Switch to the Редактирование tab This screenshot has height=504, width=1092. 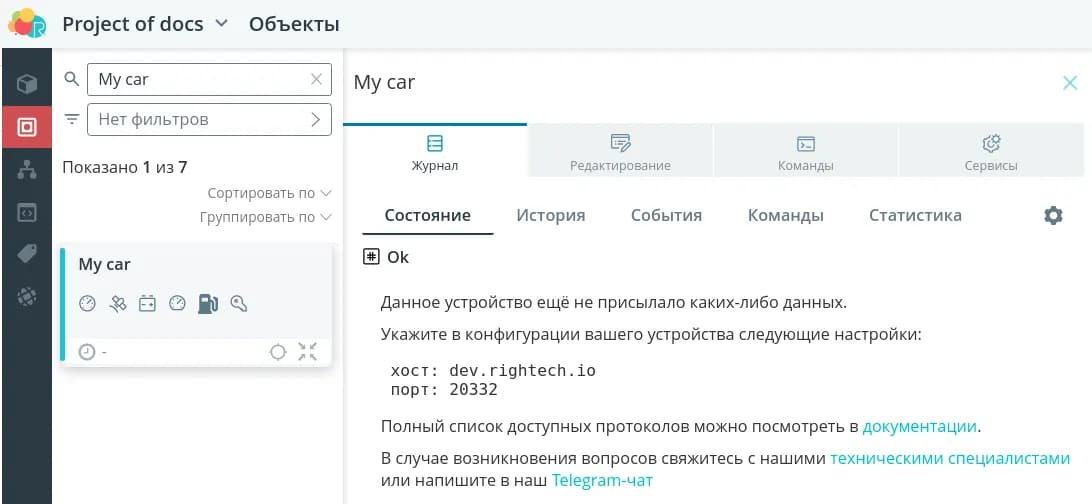point(620,153)
